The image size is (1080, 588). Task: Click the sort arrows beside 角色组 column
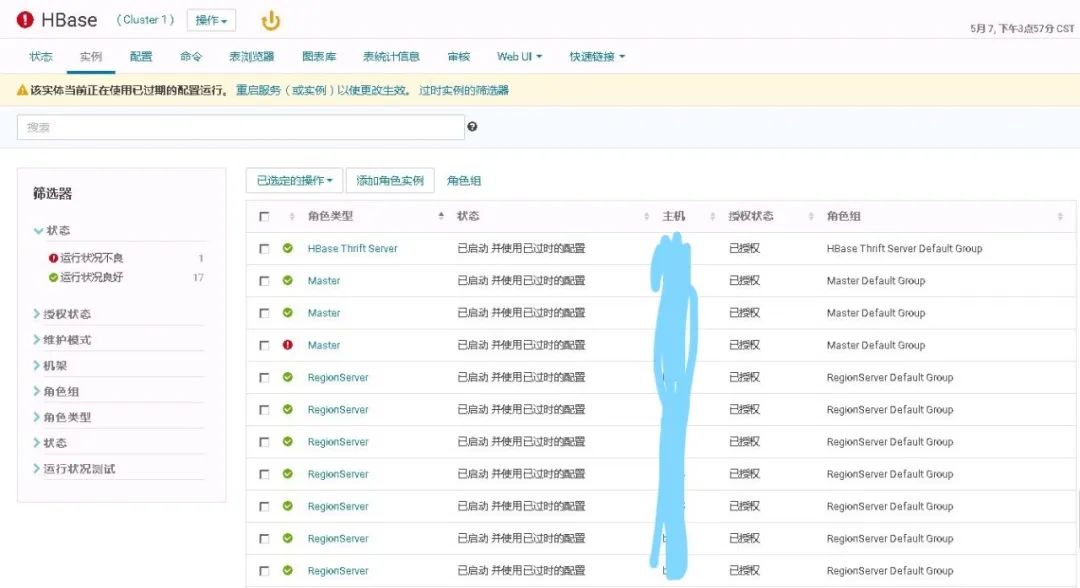click(1059, 216)
